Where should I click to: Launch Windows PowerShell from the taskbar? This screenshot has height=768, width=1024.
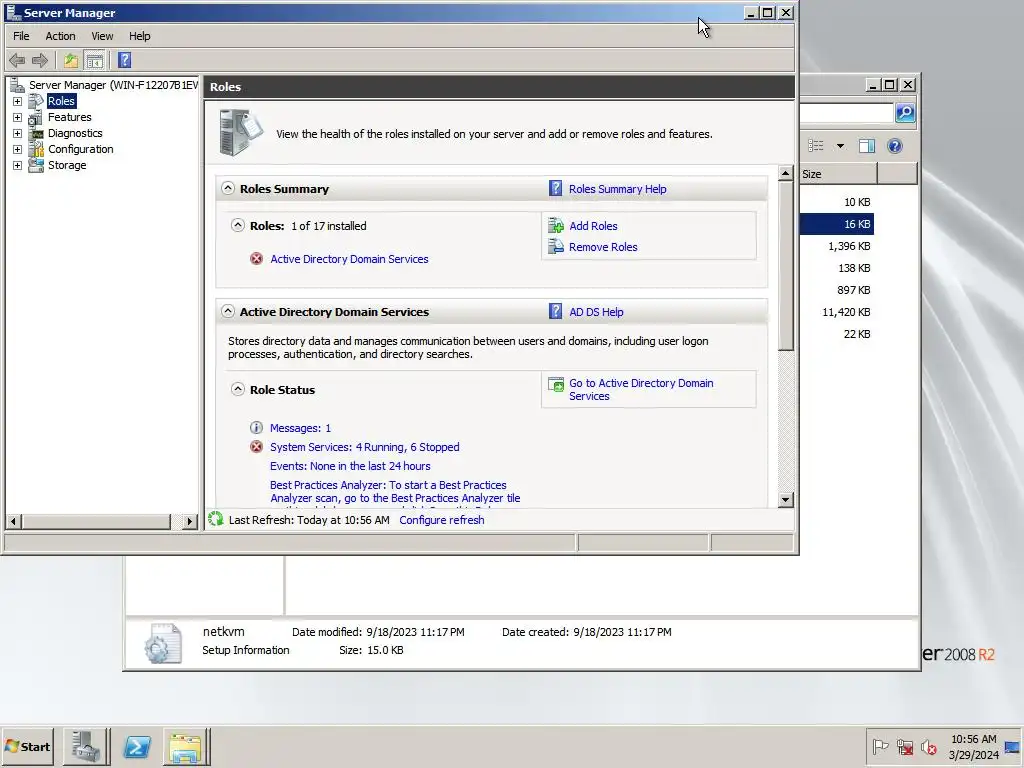pos(137,746)
